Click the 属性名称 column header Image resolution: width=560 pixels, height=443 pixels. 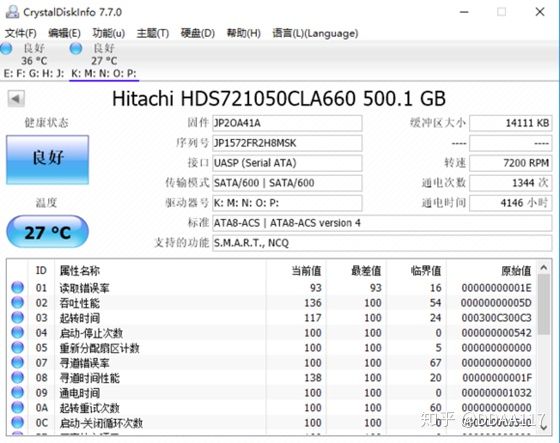(x=160, y=270)
